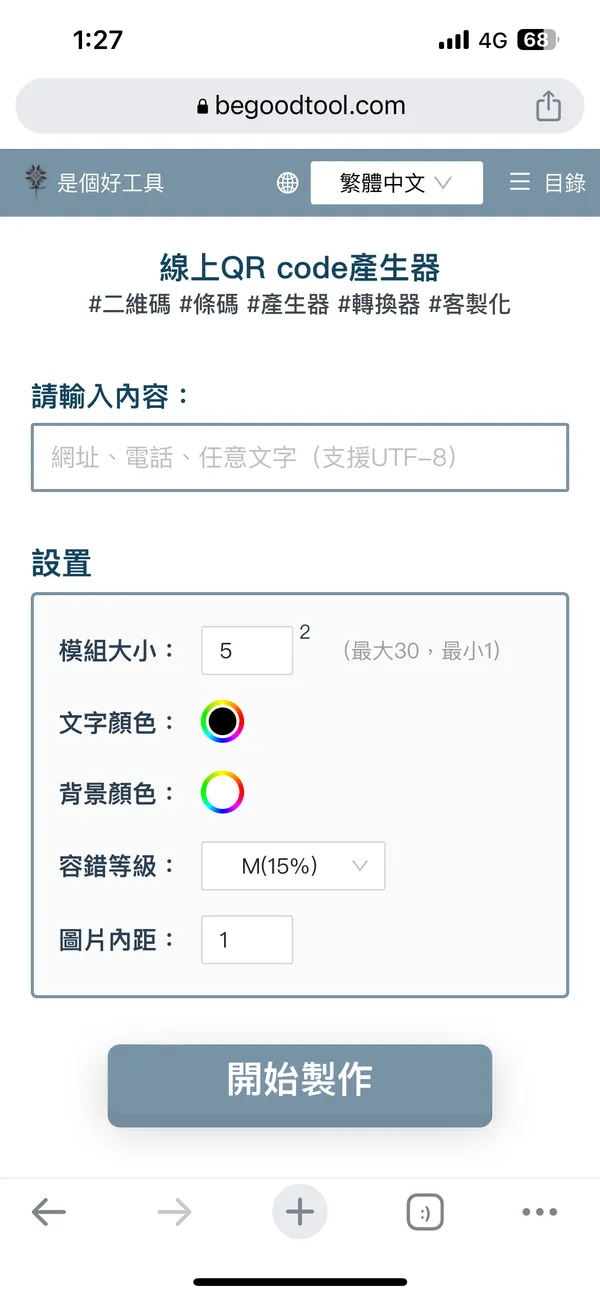Open the browser three-dot more menu
Image resolution: width=600 pixels, height=1298 pixels.
pyautogui.click(x=540, y=1213)
